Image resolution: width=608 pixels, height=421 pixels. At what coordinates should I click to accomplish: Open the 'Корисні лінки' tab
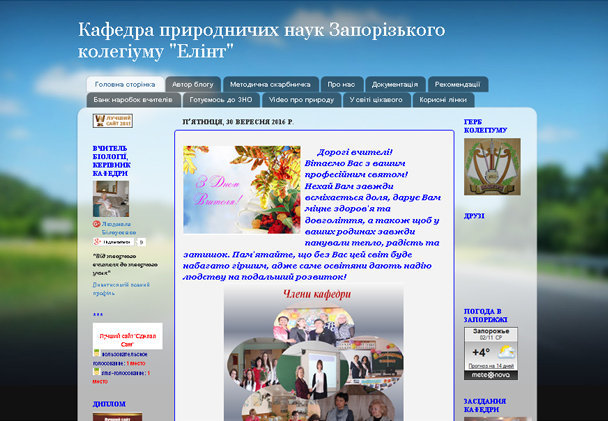point(441,100)
